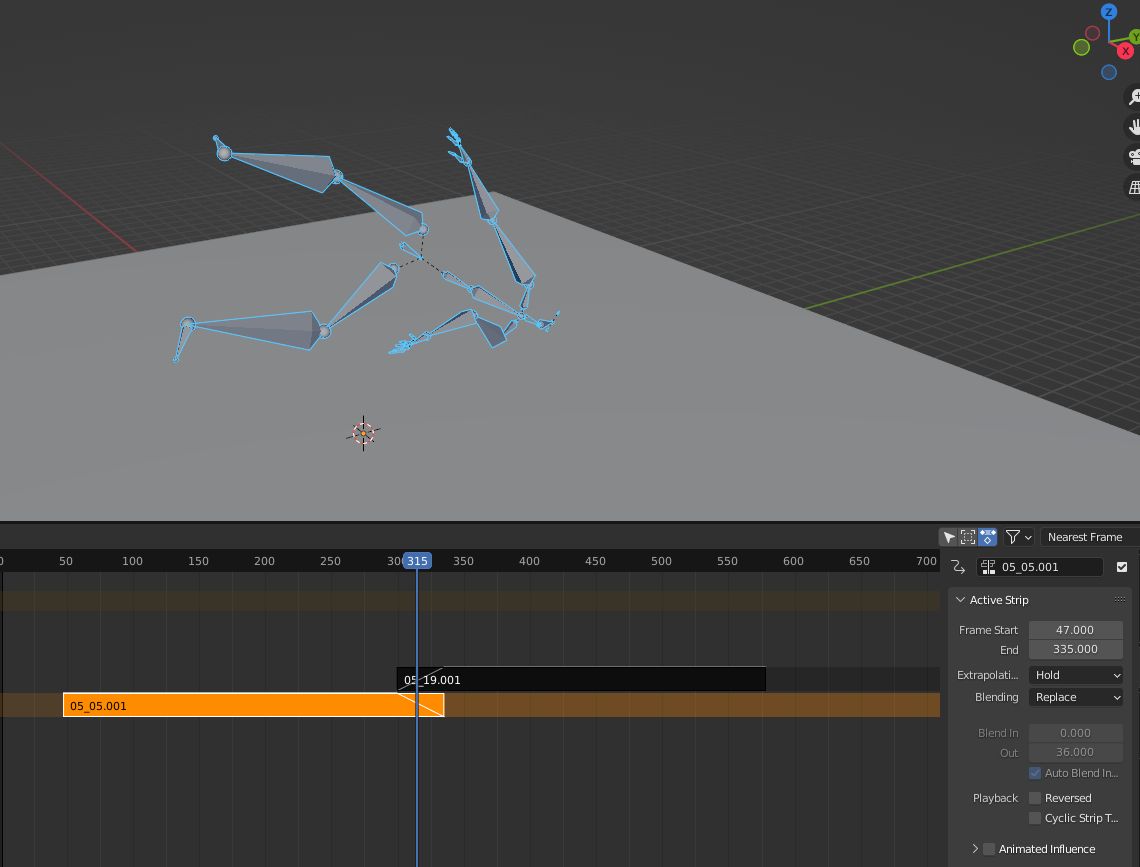Click the Blend Out 36.000 field
Image resolution: width=1140 pixels, height=867 pixels.
click(1075, 752)
